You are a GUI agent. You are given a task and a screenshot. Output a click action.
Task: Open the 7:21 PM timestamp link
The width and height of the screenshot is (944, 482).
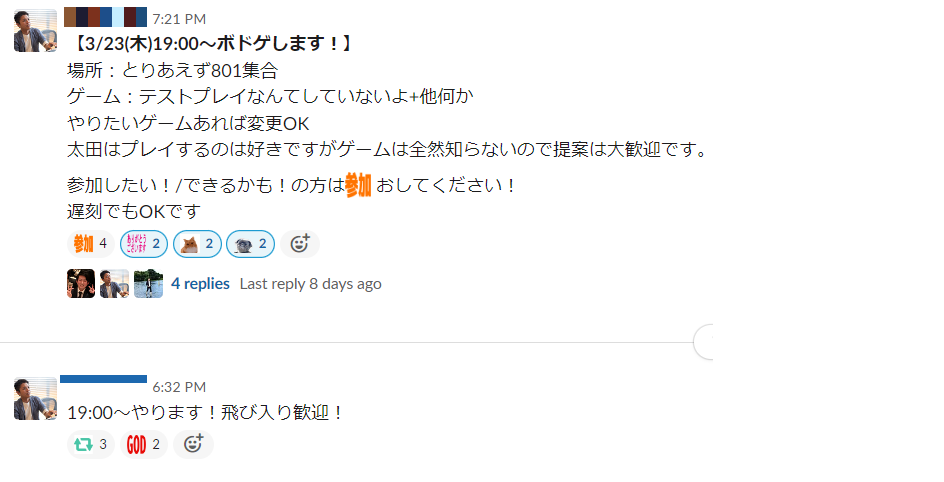click(179, 19)
